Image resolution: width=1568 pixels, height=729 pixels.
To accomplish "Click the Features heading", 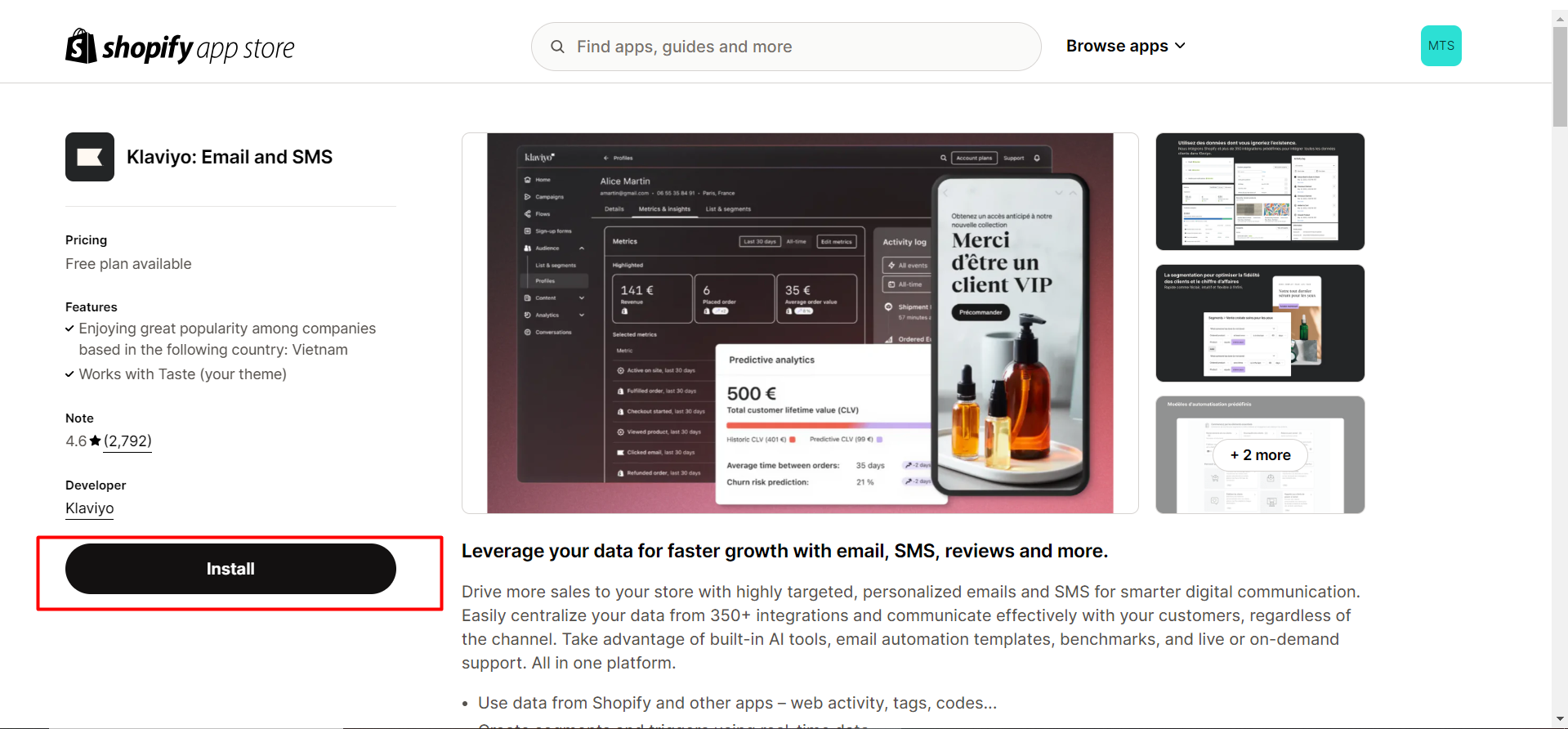I will pos(92,307).
